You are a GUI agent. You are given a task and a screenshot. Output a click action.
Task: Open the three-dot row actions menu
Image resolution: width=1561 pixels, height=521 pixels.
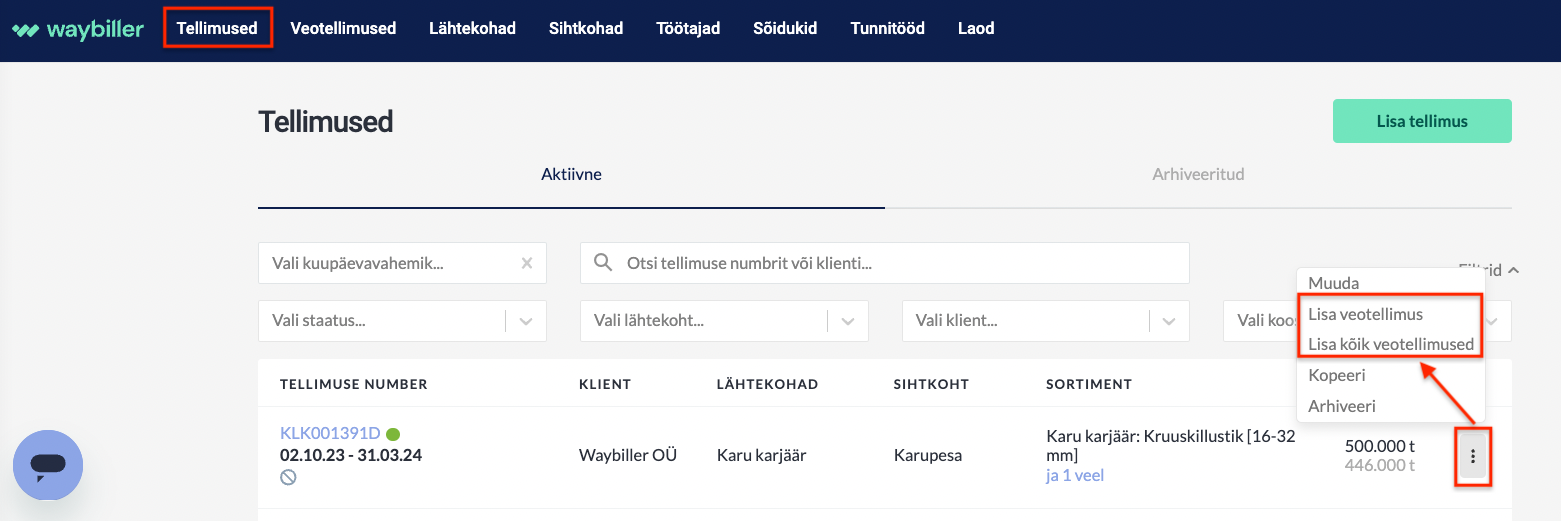click(x=1472, y=456)
